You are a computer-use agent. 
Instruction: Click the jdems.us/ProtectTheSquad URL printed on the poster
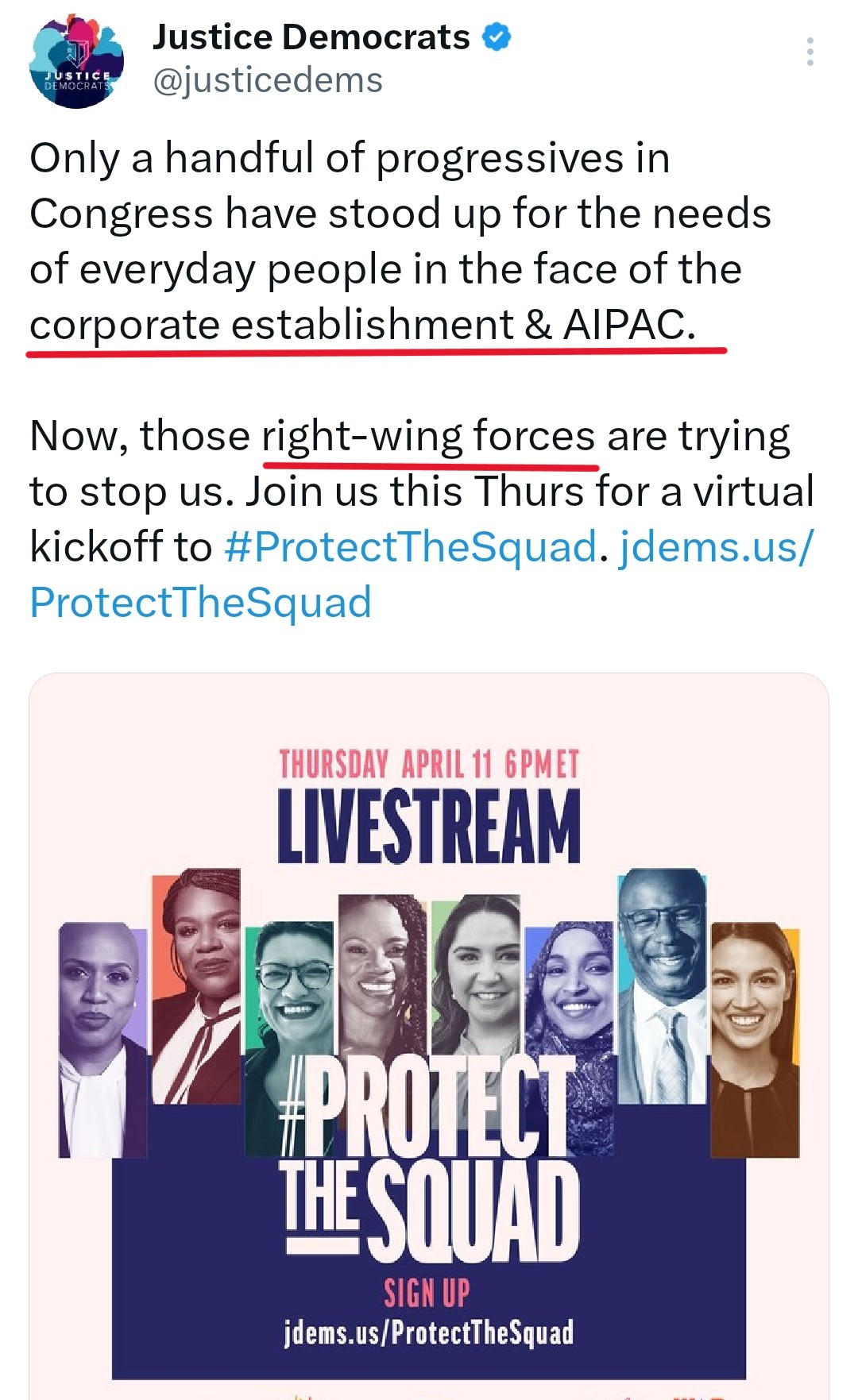point(429,1333)
